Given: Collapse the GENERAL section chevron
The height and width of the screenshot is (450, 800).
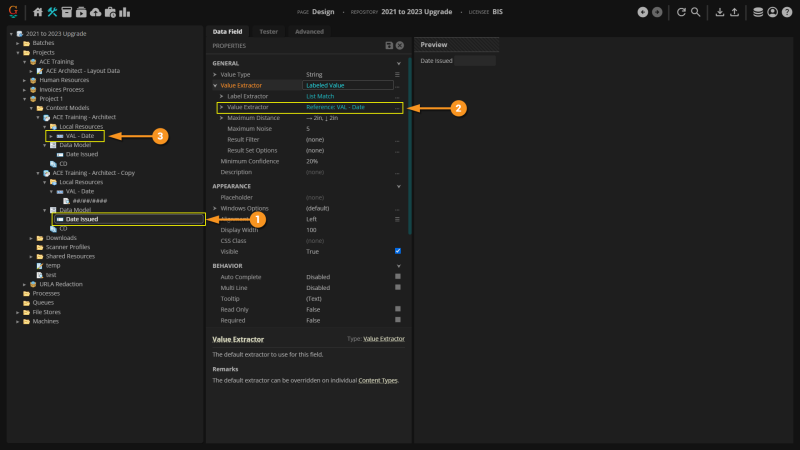Looking at the screenshot, I should pyautogui.click(x=398, y=64).
